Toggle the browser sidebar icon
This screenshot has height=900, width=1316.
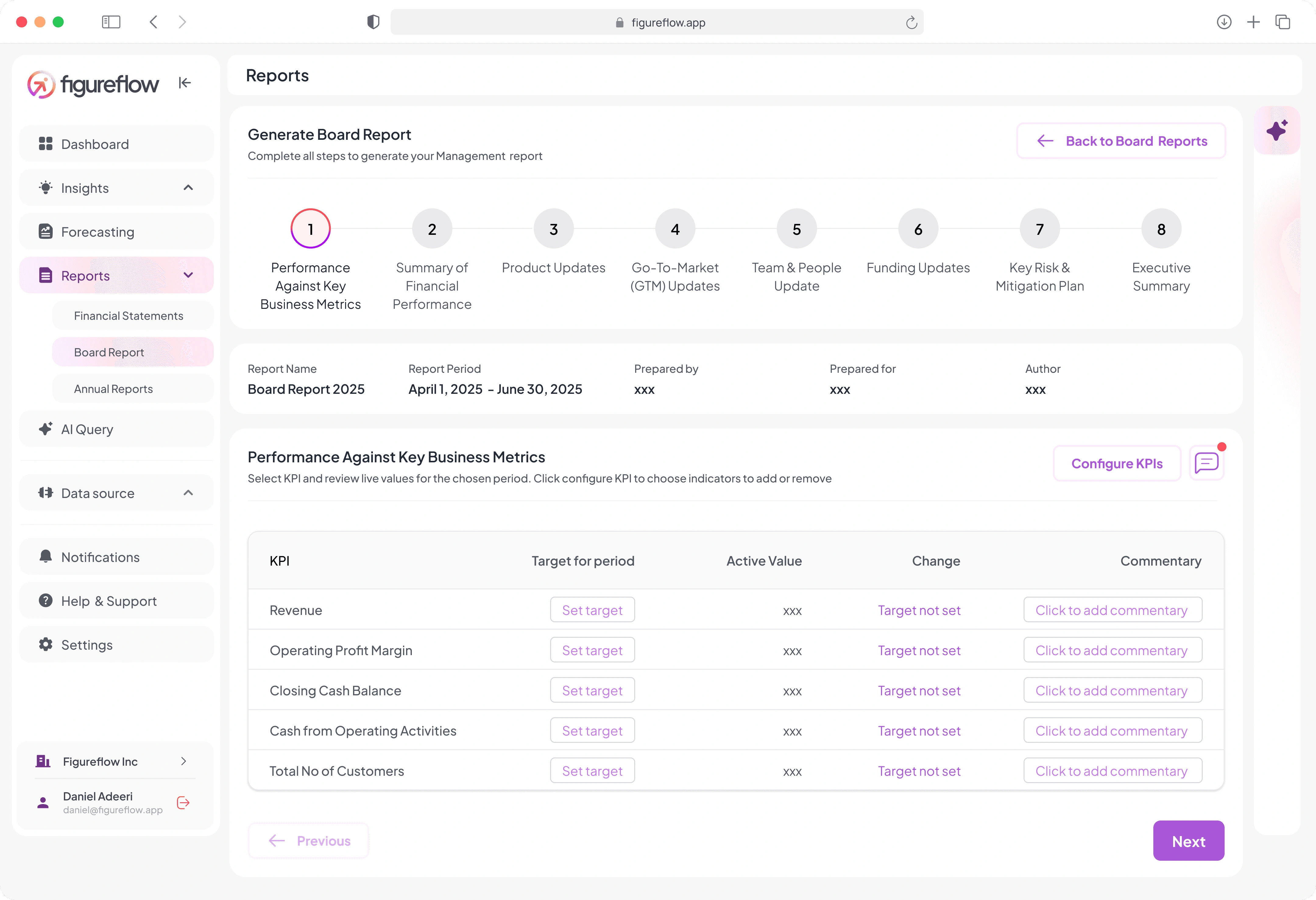tap(111, 22)
